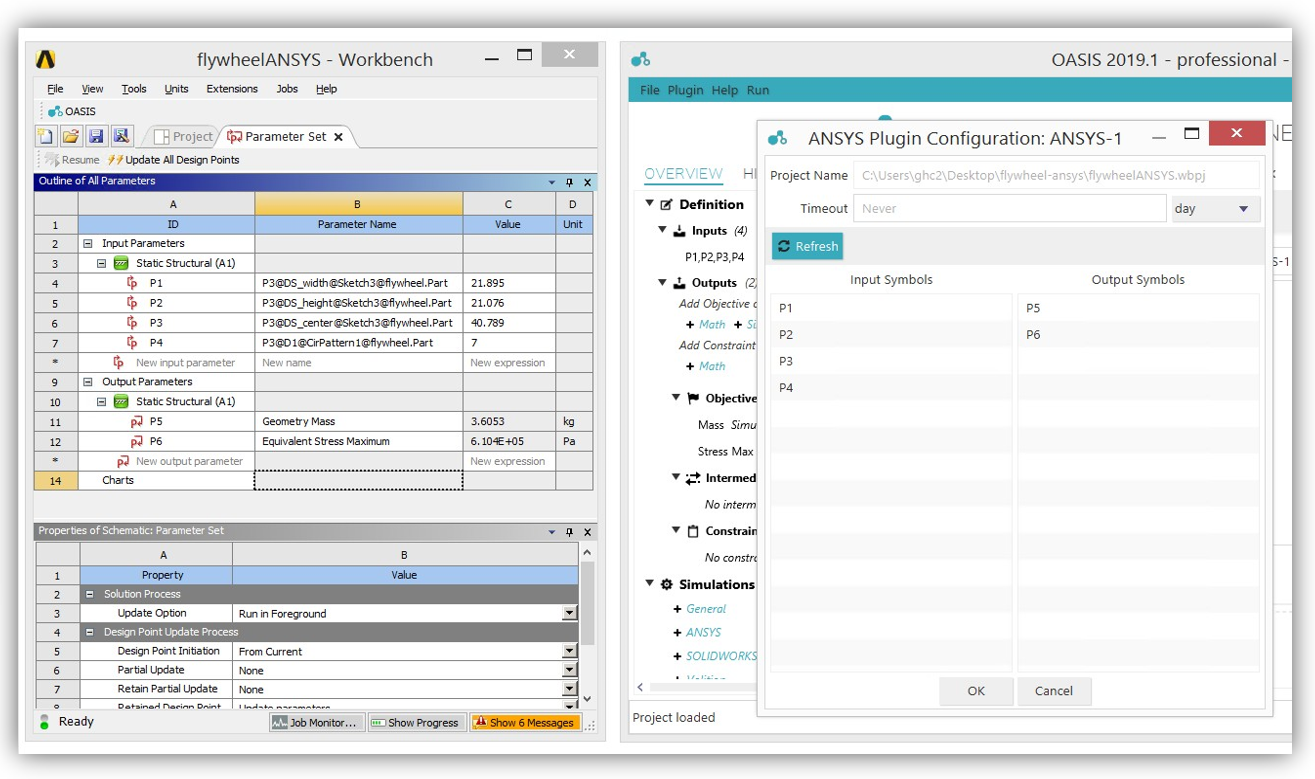Click the ANSYS Plugin Configuration dialog logo icon
Viewport: 1315px width, 779px height.
click(777, 138)
